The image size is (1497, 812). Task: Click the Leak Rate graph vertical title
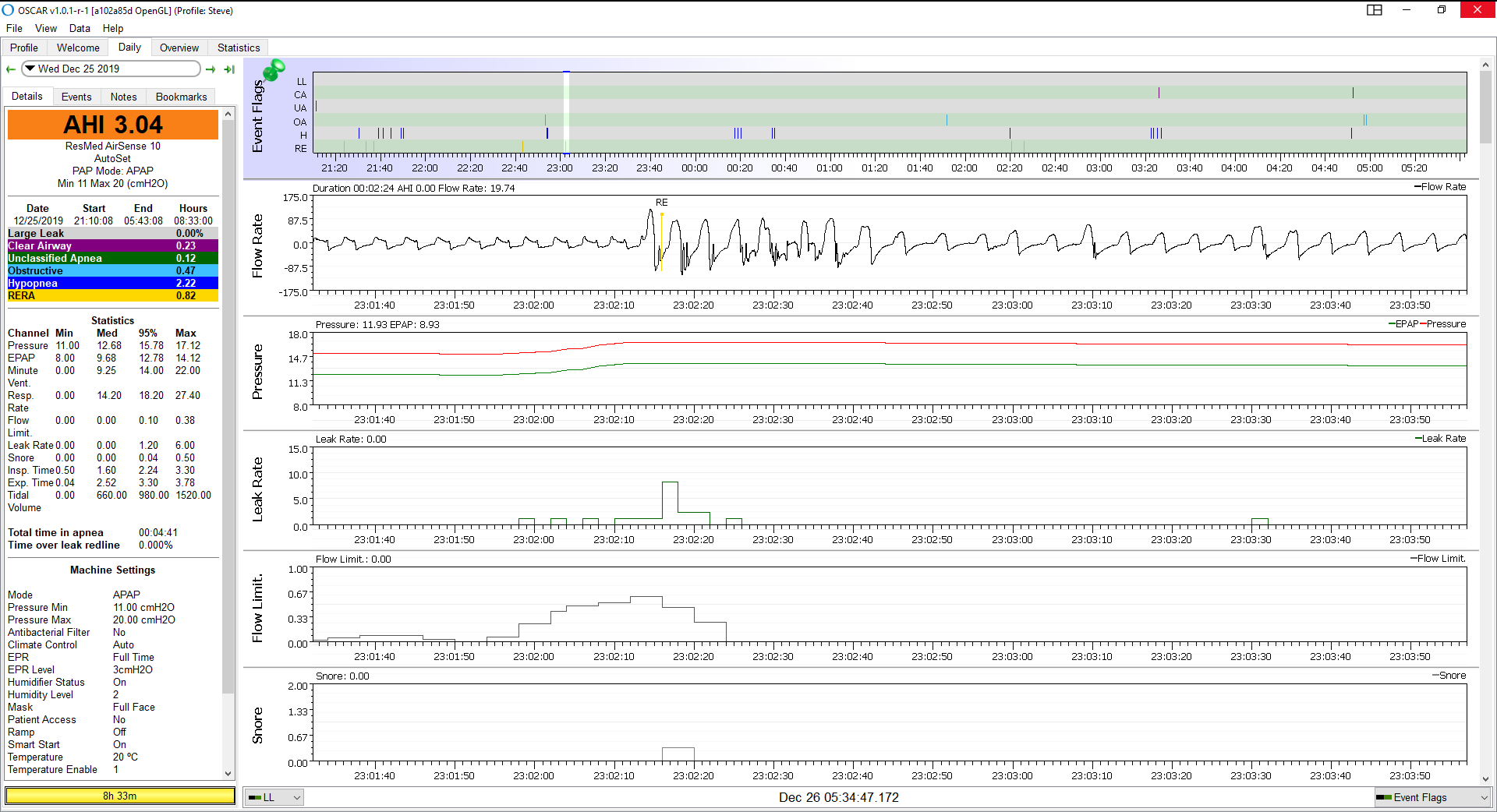click(257, 489)
